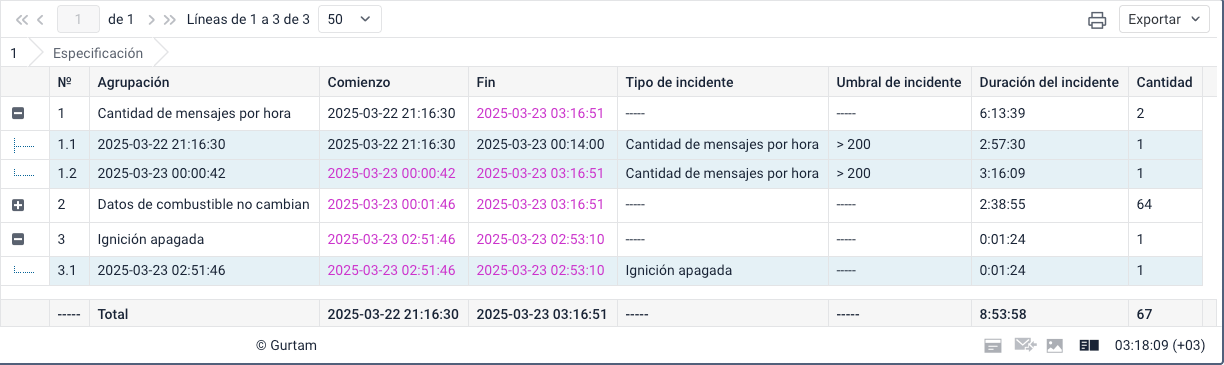Screen dimensions: 1224x365
Task: Open the Gurtam copyright link
Action: tap(287, 346)
